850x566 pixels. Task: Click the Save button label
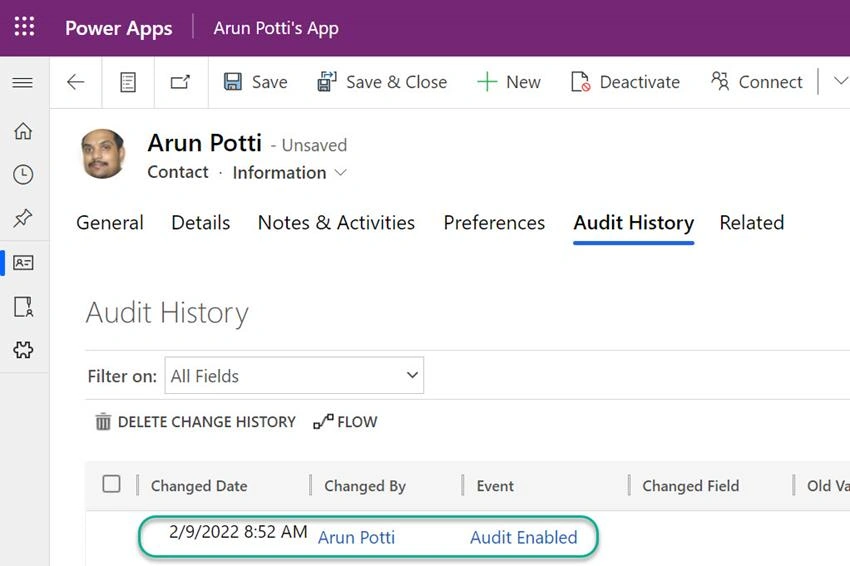[270, 82]
